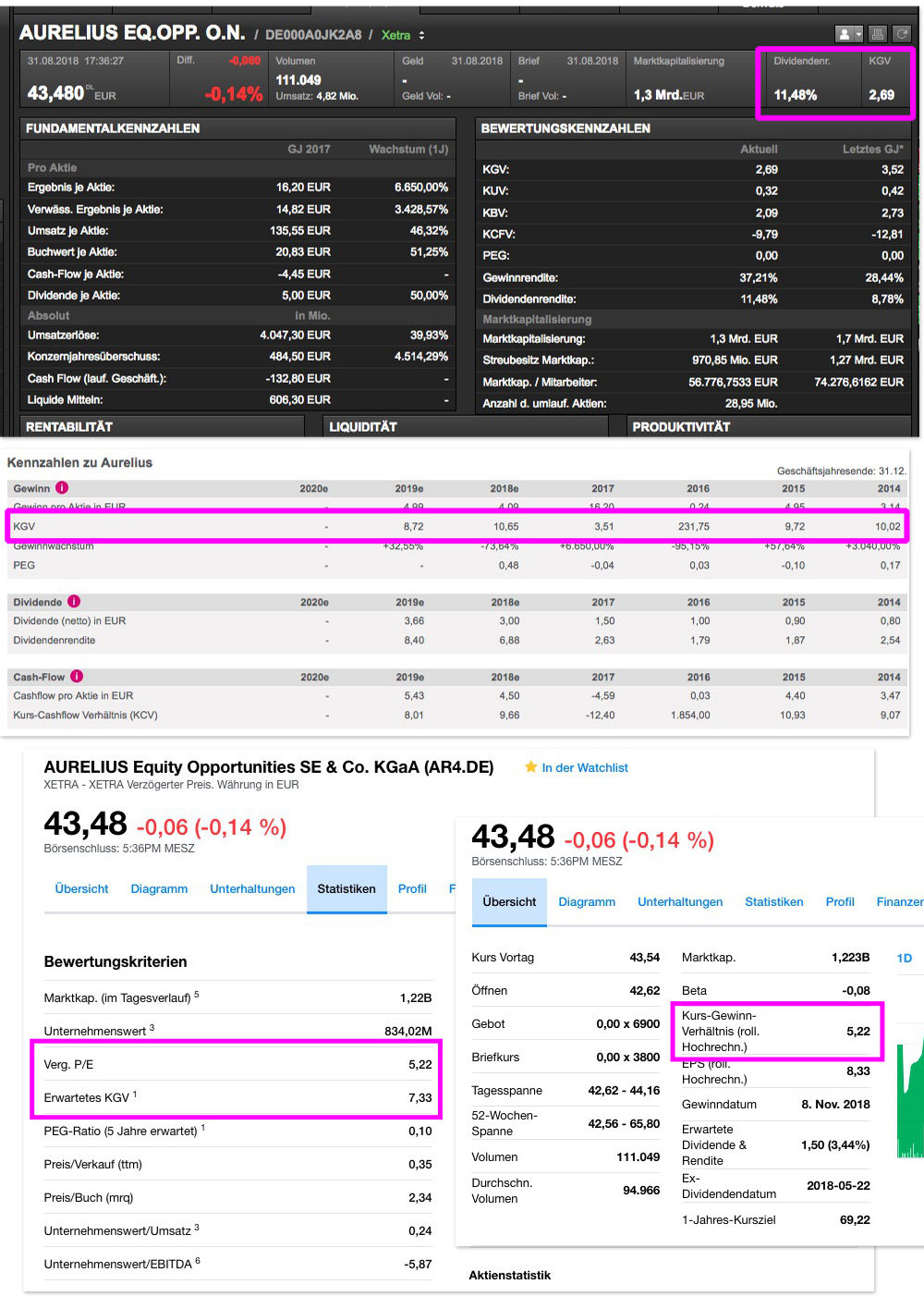Viewport: 924px width, 1309px height.
Task: Click the Anzahl d. umlauf. Aktien 28,95 Mio. value
Action: pyautogui.click(x=751, y=404)
